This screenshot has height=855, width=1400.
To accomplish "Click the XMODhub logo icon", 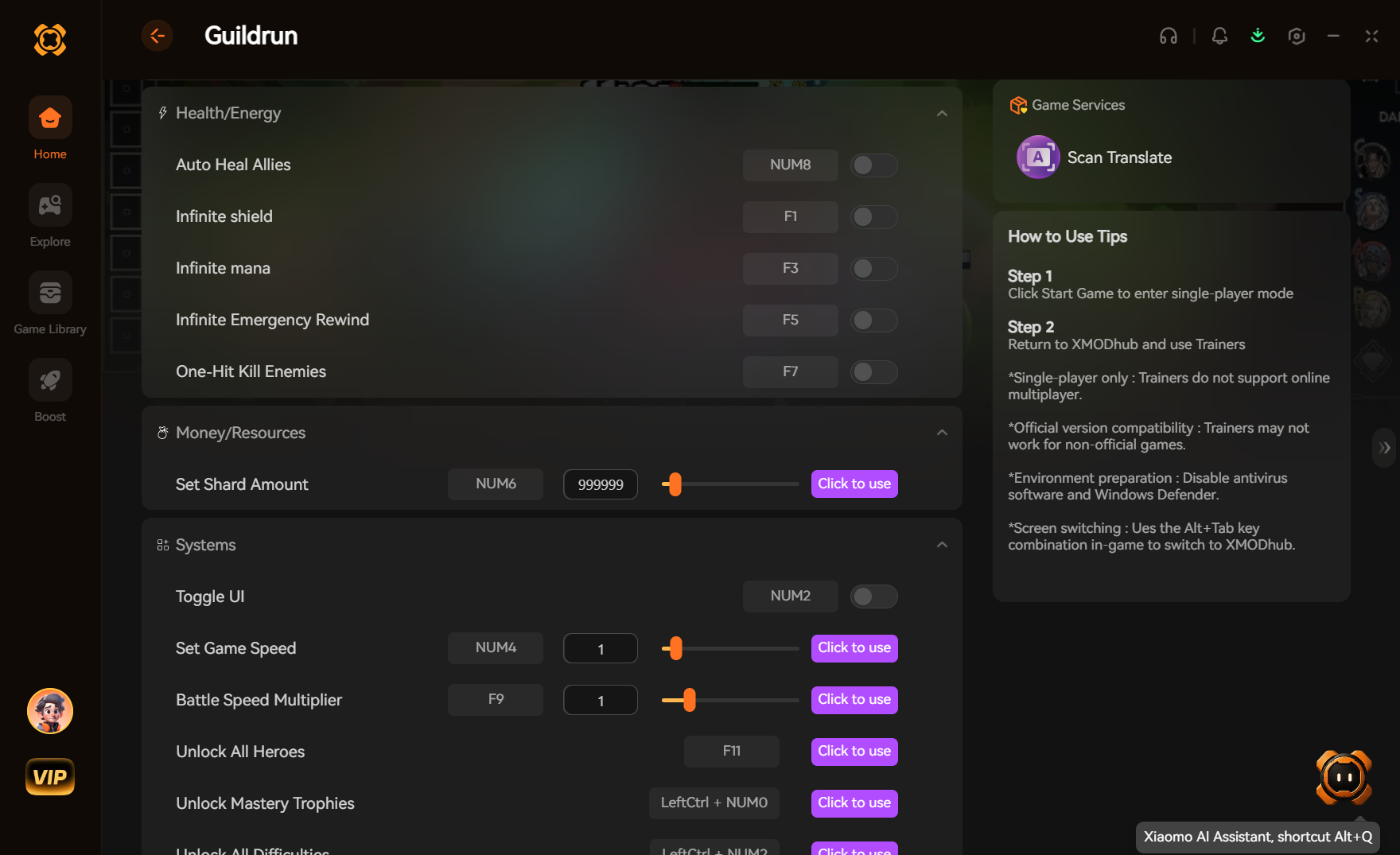I will pyautogui.click(x=50, y=39).
